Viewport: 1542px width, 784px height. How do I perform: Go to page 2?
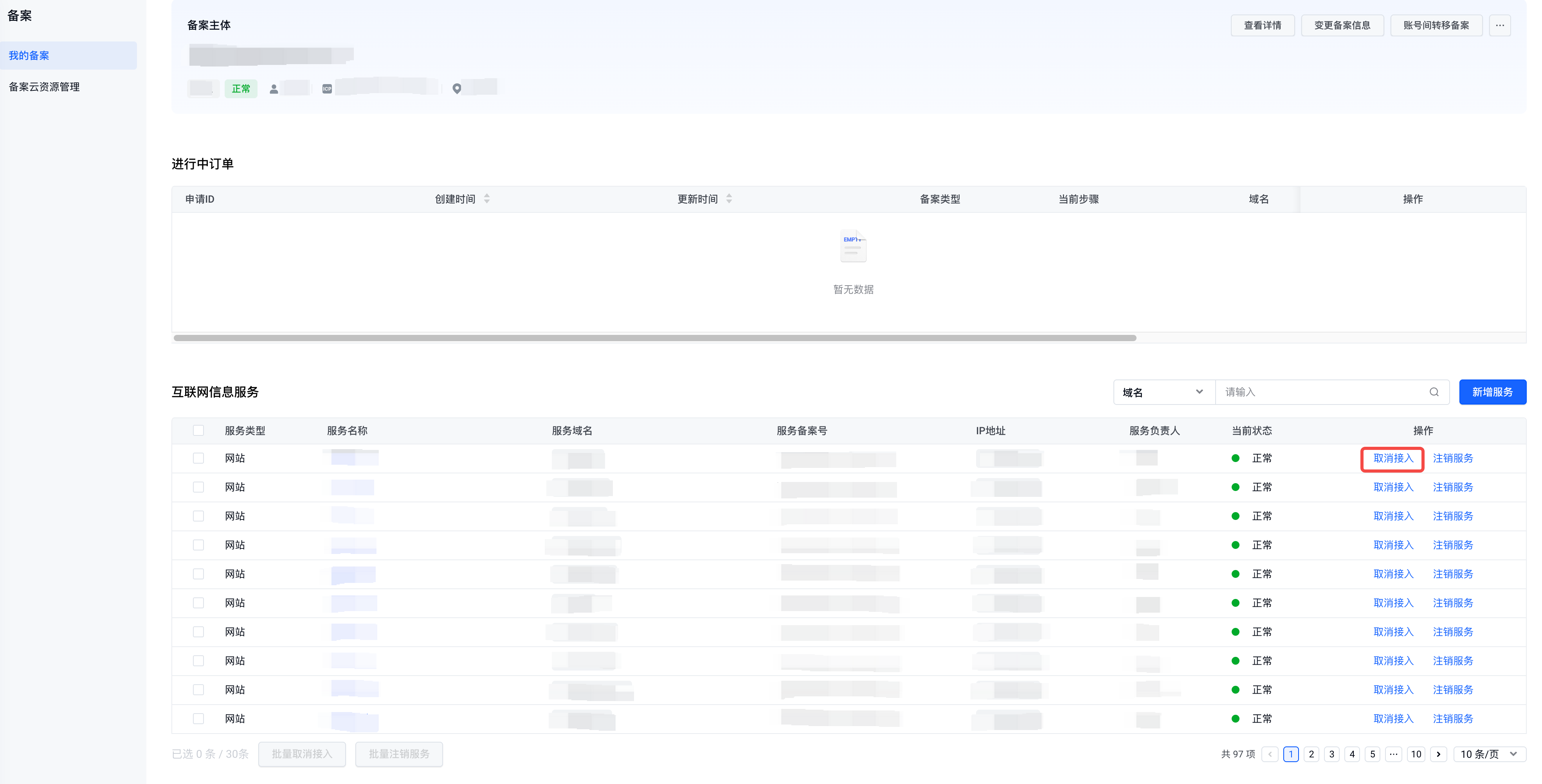[1311, 754]
